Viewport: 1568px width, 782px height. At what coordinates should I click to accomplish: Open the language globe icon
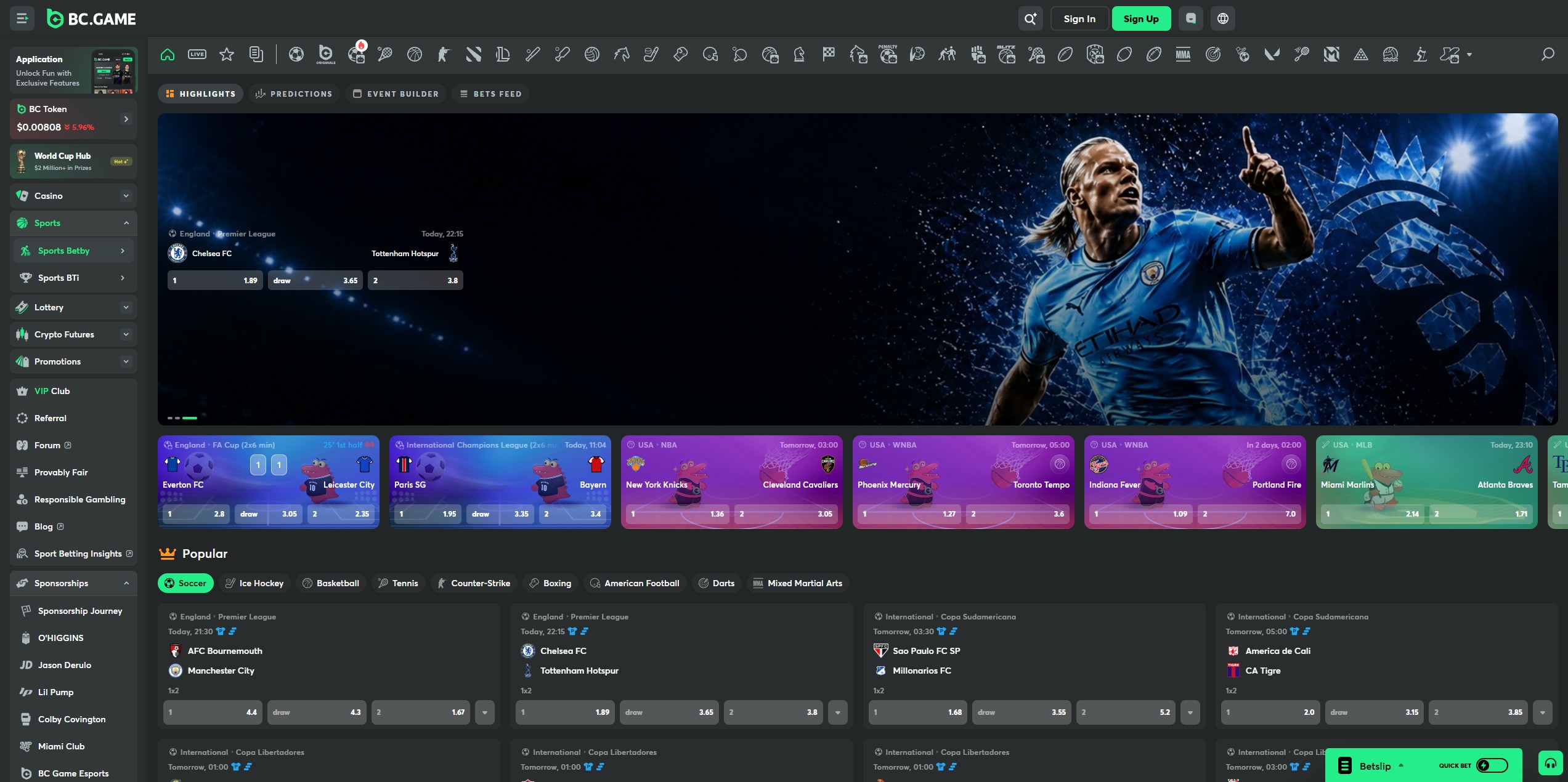click(x=1223, y=18)
